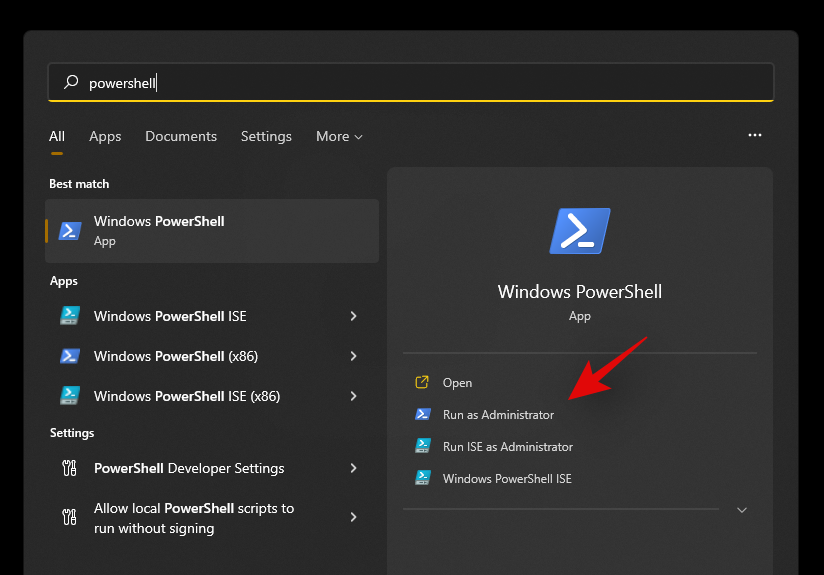Click the large Windows PowerShell logo icon
824x575 pixels.
(x=579, y=231)
